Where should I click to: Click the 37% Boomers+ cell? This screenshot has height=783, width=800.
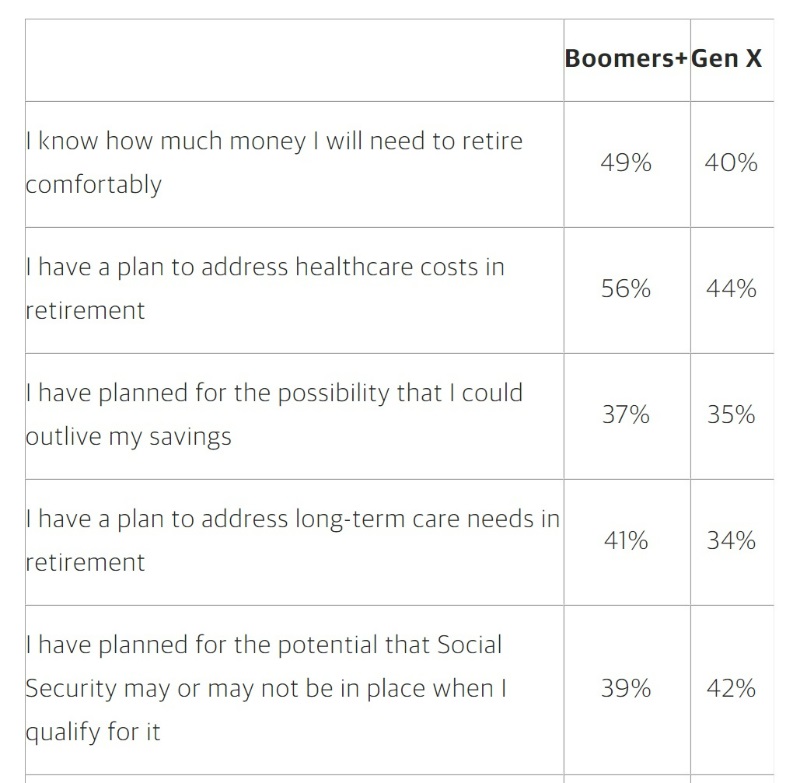coord(626,415)
